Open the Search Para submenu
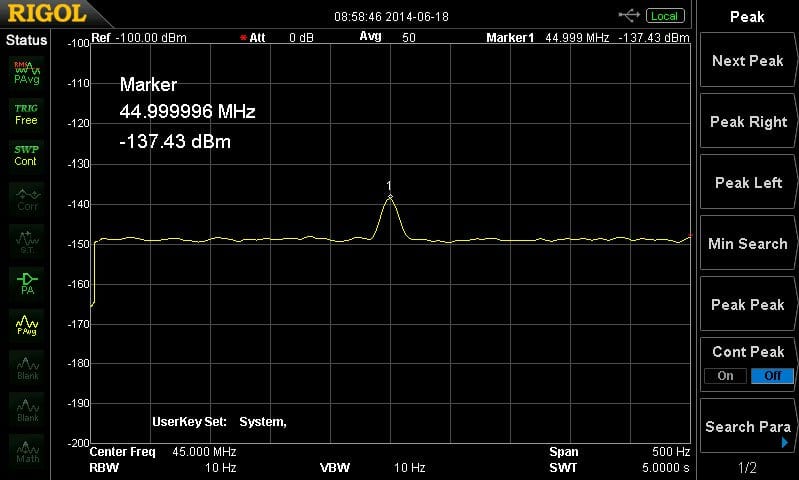This screenshot has width=799, height=480. tap(748, 426)
